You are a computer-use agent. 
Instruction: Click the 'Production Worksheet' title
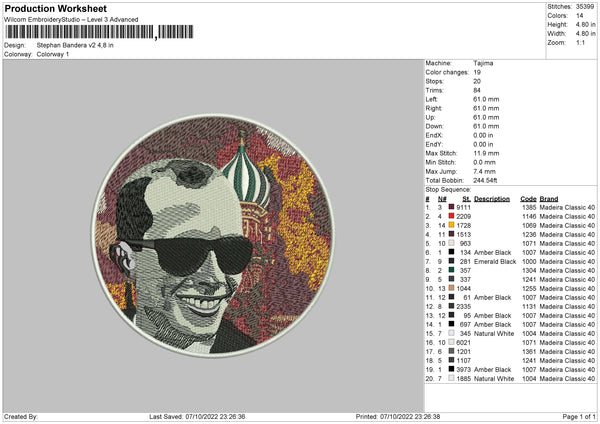[55, 8]
